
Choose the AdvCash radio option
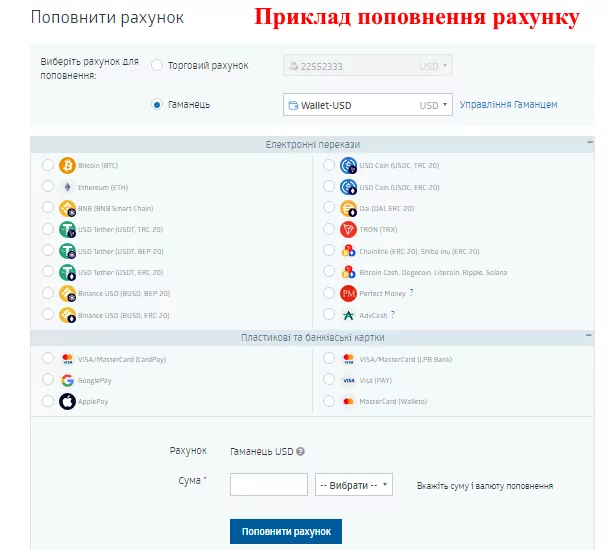pyautogui.click(x=329, y=314)
